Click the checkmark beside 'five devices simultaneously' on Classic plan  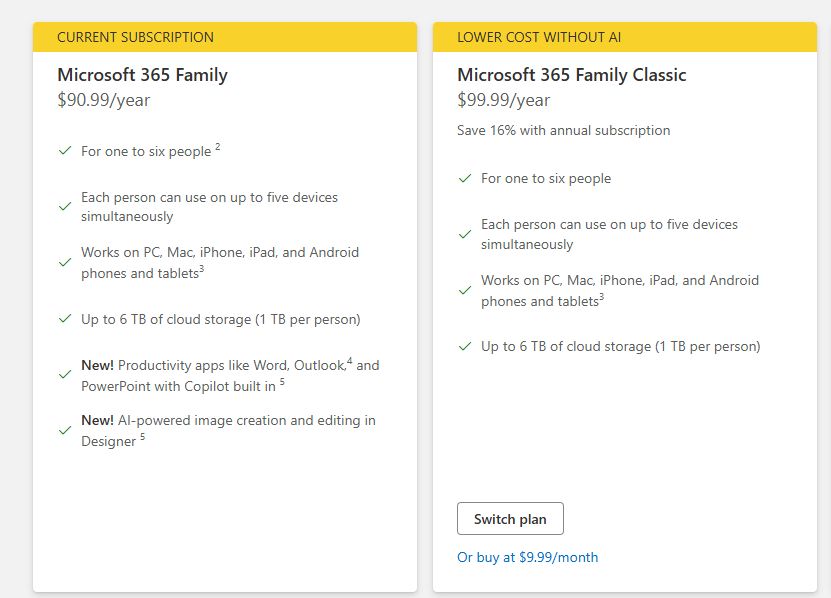[464, 235]
